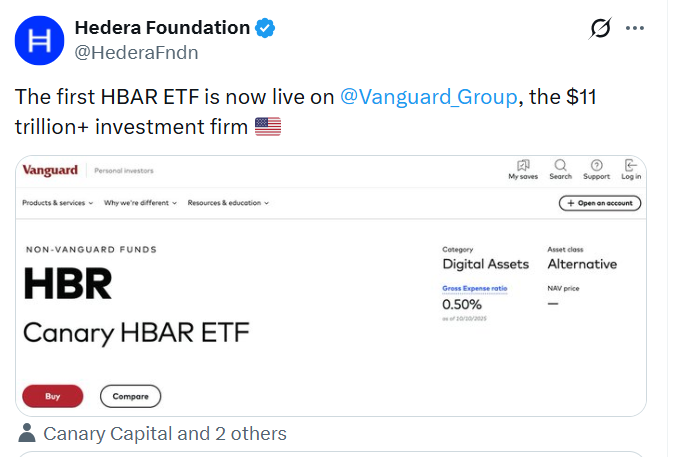The image size is (685, 457).
Task: Expand the Why we're different menu
Action: (x=140, y=203)
